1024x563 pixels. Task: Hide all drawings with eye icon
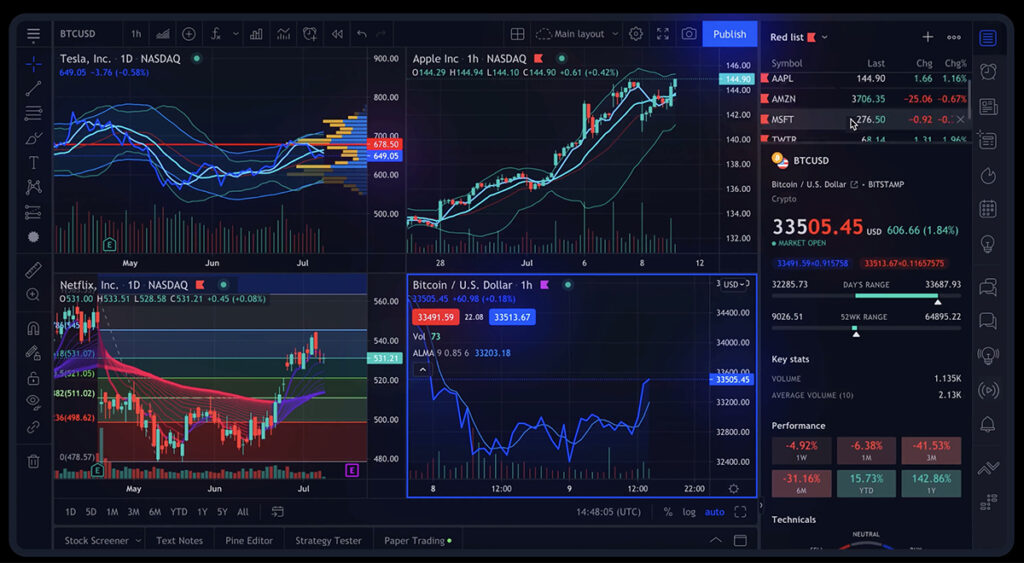[33, 402]
